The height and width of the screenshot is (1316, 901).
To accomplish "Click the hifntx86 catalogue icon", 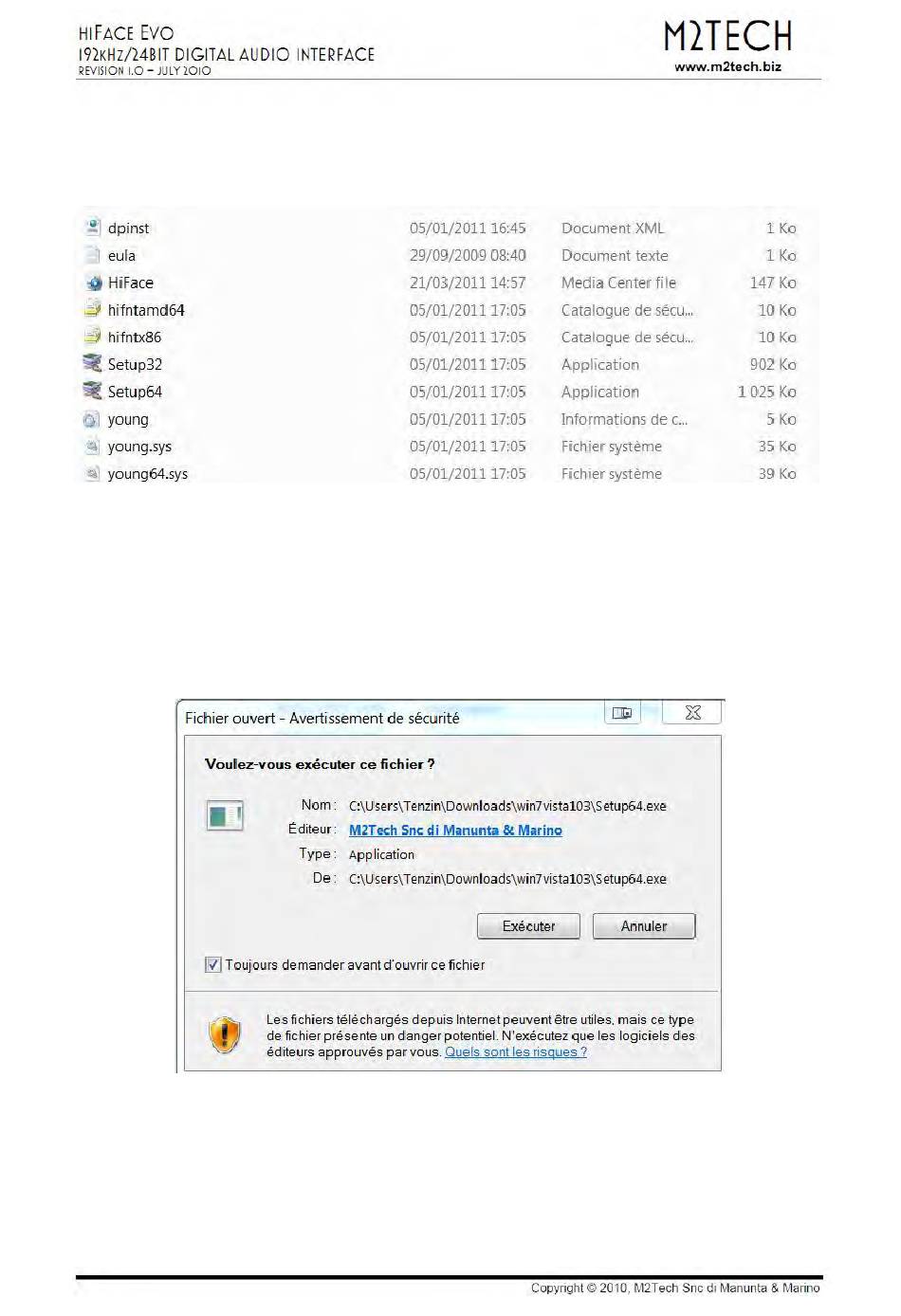I will 92,337.
